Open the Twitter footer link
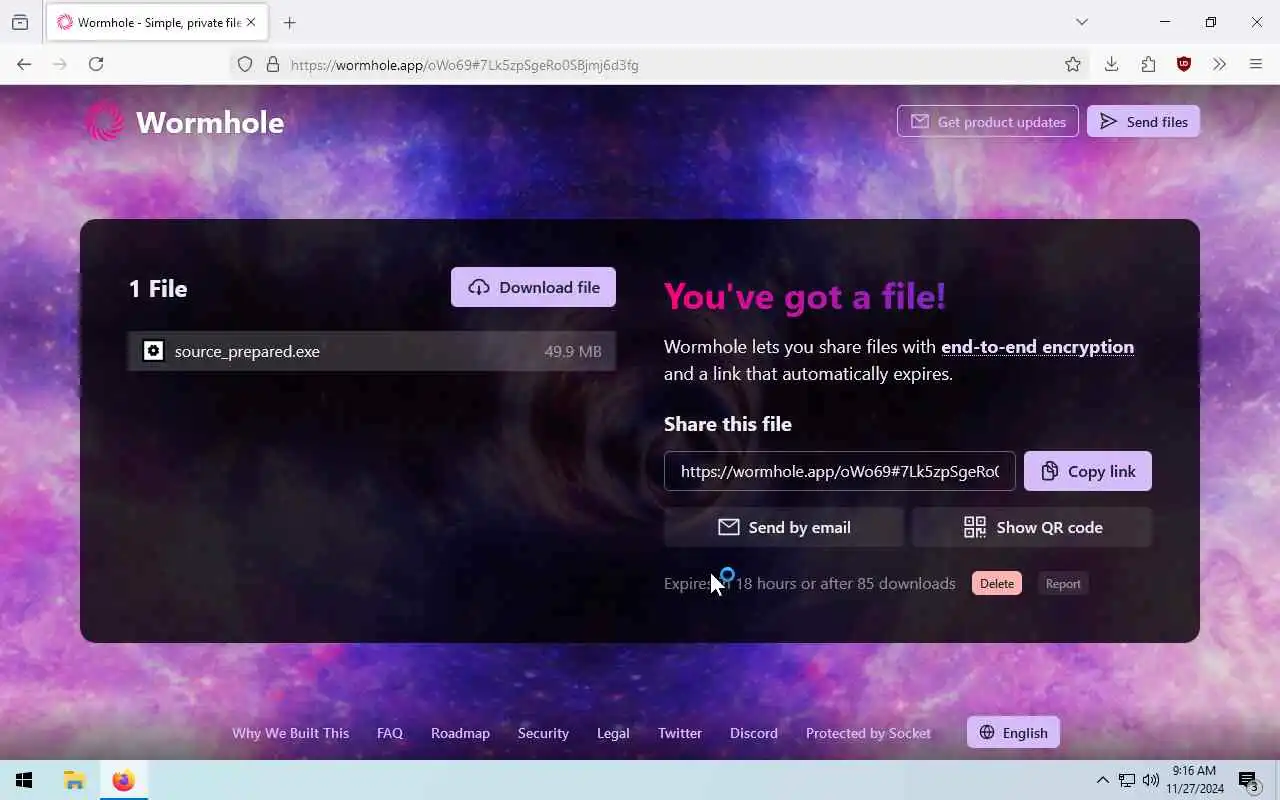 point(680,733)
